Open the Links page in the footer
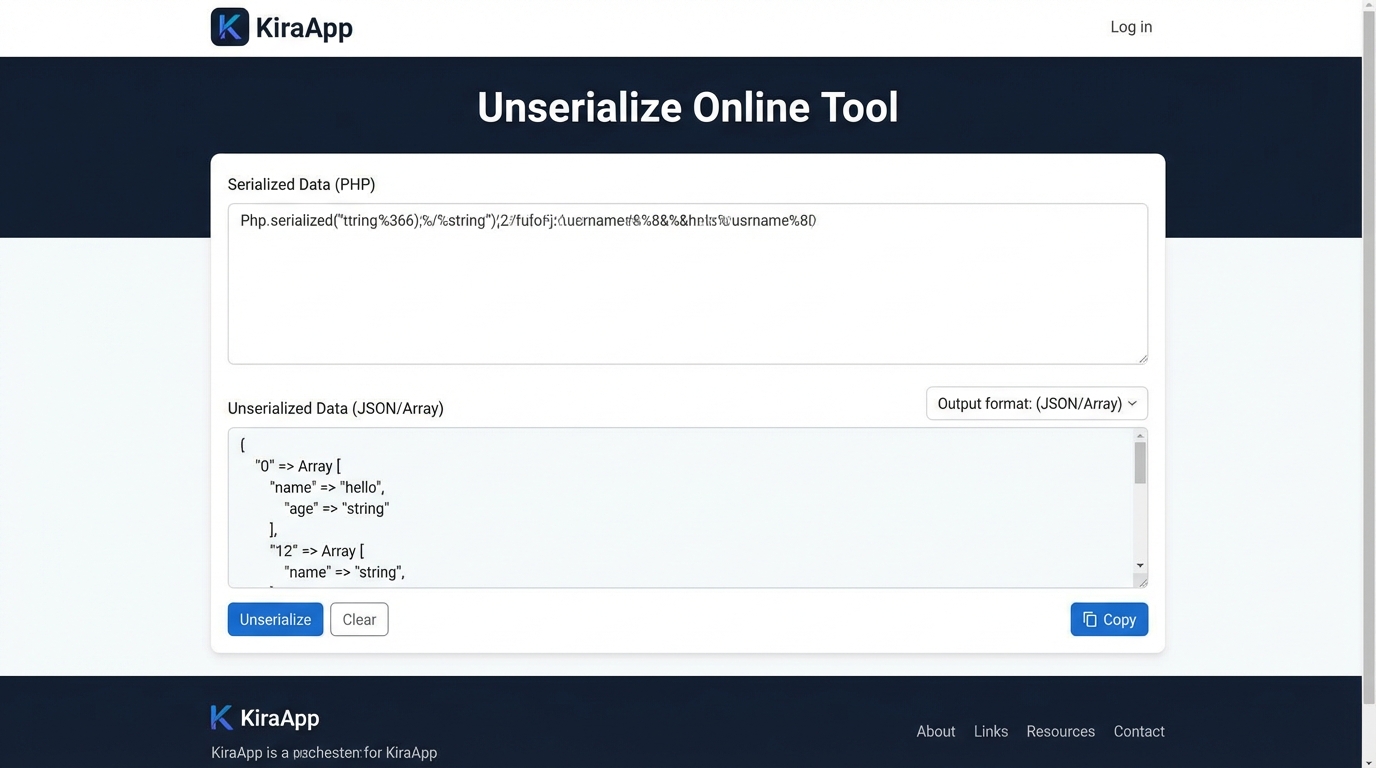Viewport: 1376px width, 768px height. tap(990, 731)
